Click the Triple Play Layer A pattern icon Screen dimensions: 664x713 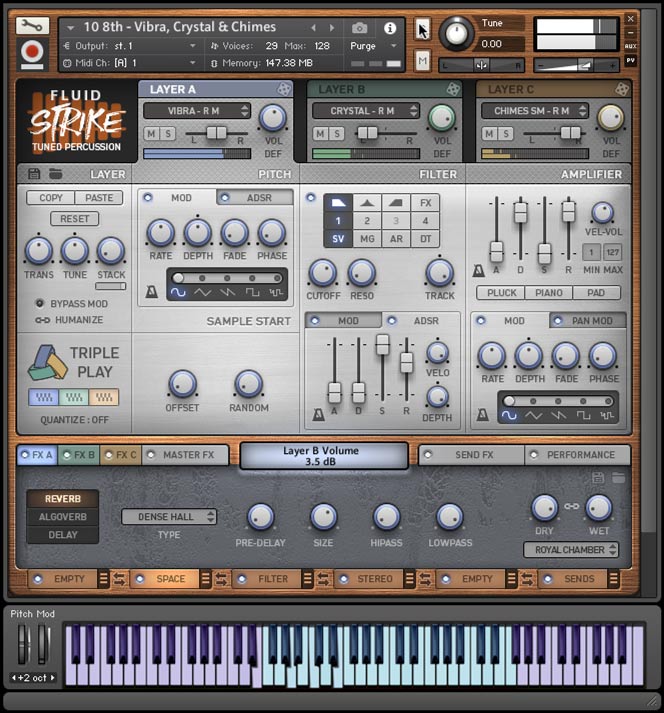[x=44, y=397]
